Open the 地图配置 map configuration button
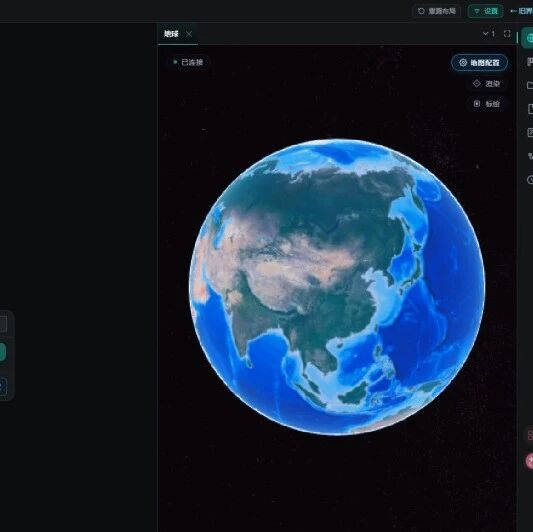 [x=479, y=63]
